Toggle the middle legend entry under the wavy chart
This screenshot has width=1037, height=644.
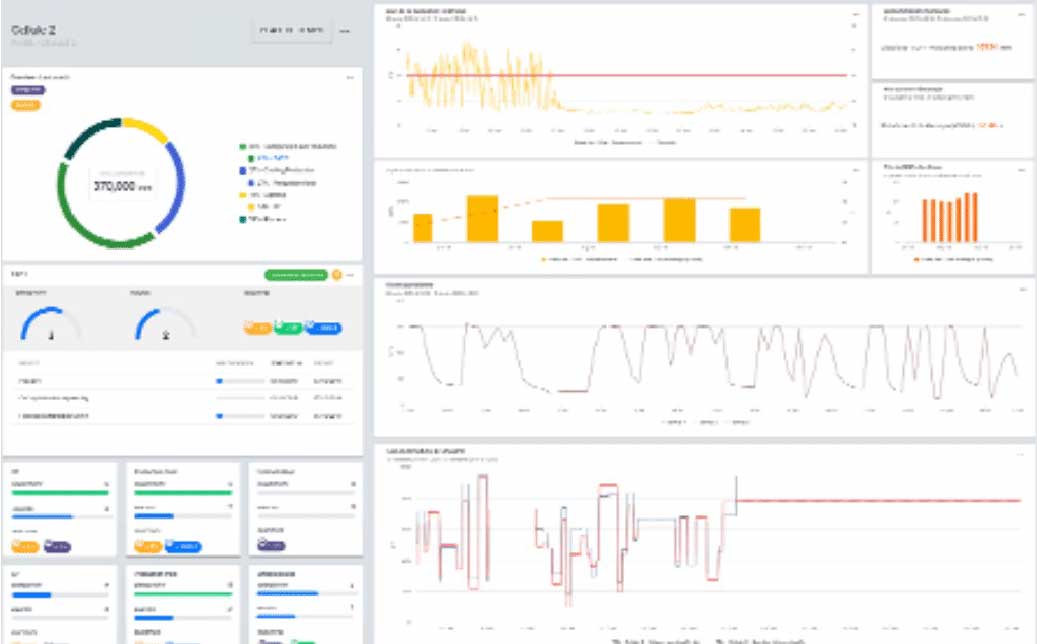click(x=706, y=422)
